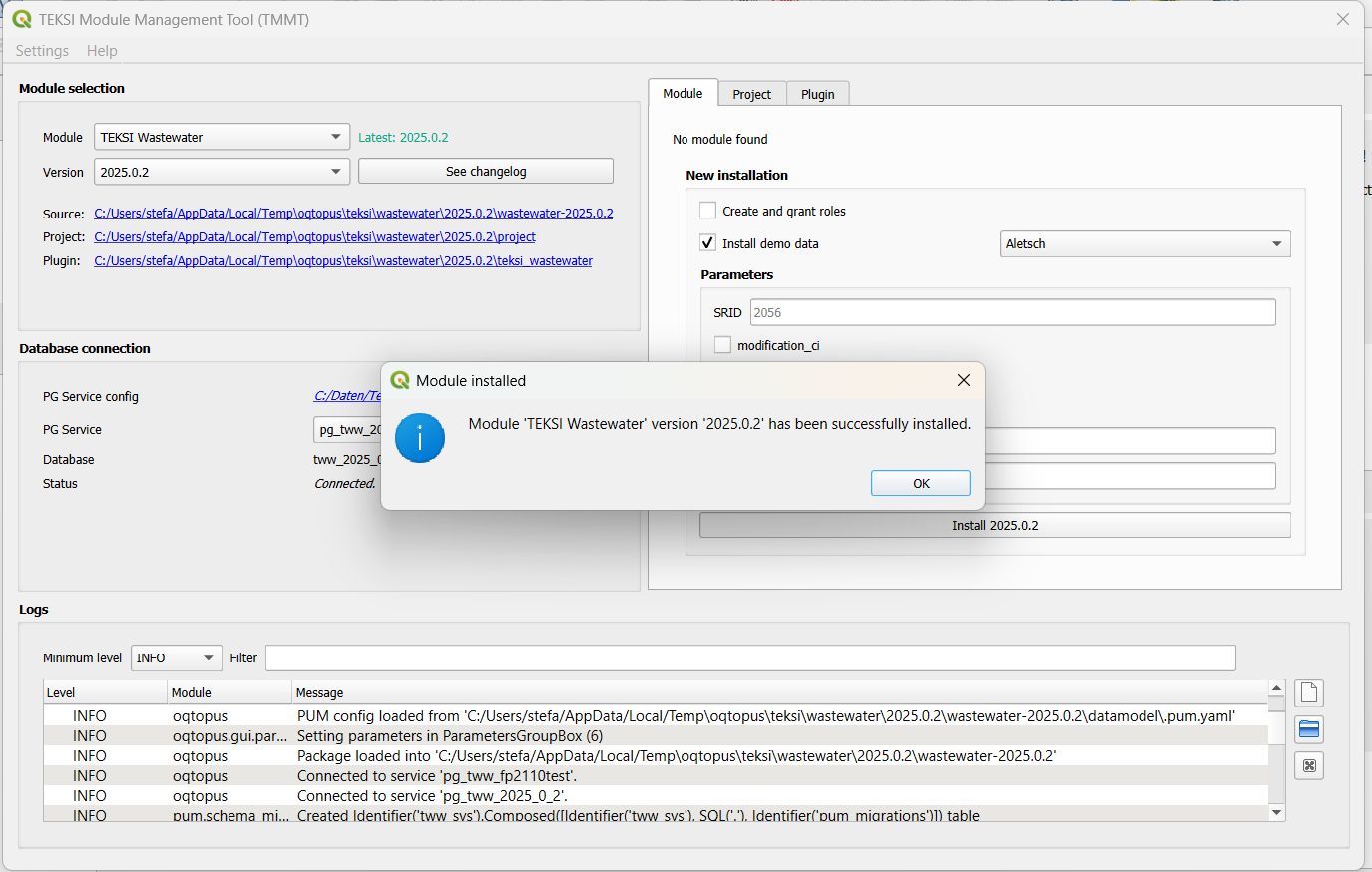Open the Aletsch demo data dropdown
1372x872 pixels.
point(1144,244)
